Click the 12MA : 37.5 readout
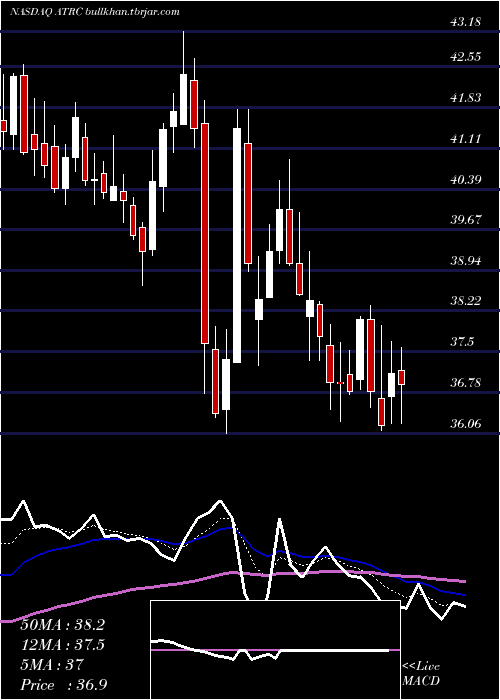The image size is (500, 700). tap(62, 645)
